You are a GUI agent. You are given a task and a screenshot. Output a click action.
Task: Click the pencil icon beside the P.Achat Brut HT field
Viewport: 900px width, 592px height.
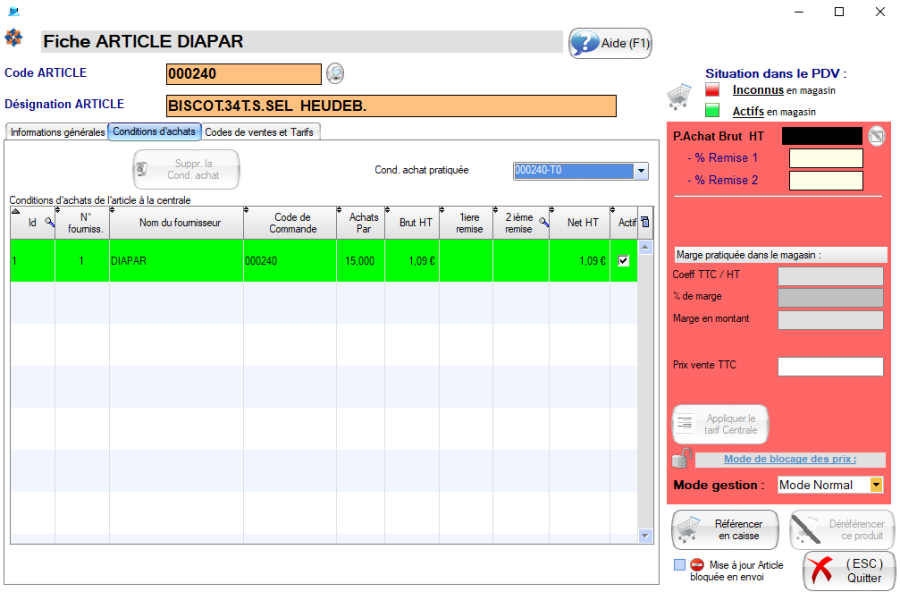tap(878, 137)
